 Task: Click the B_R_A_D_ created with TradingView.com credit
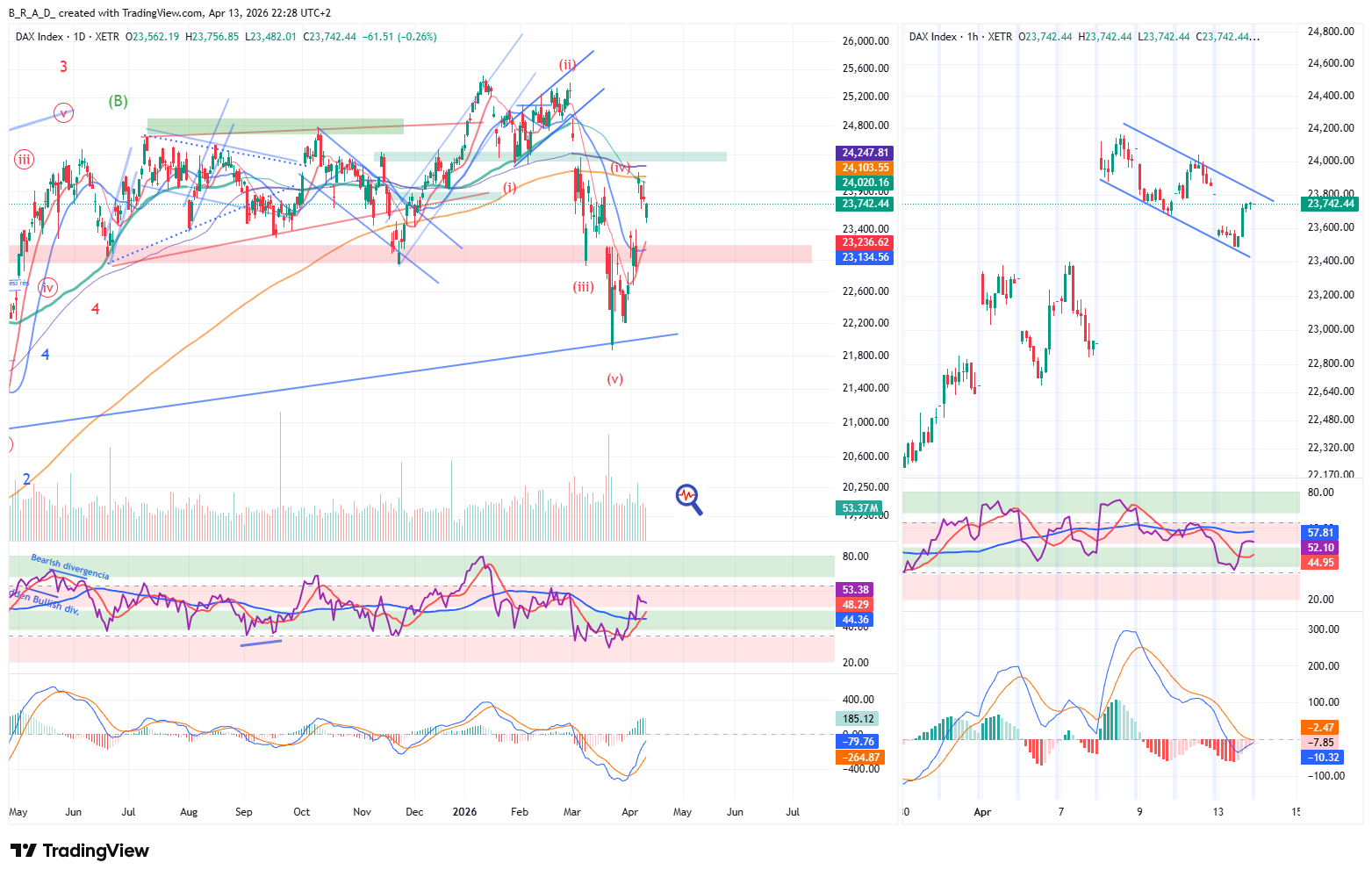click(x=169, y=13)
